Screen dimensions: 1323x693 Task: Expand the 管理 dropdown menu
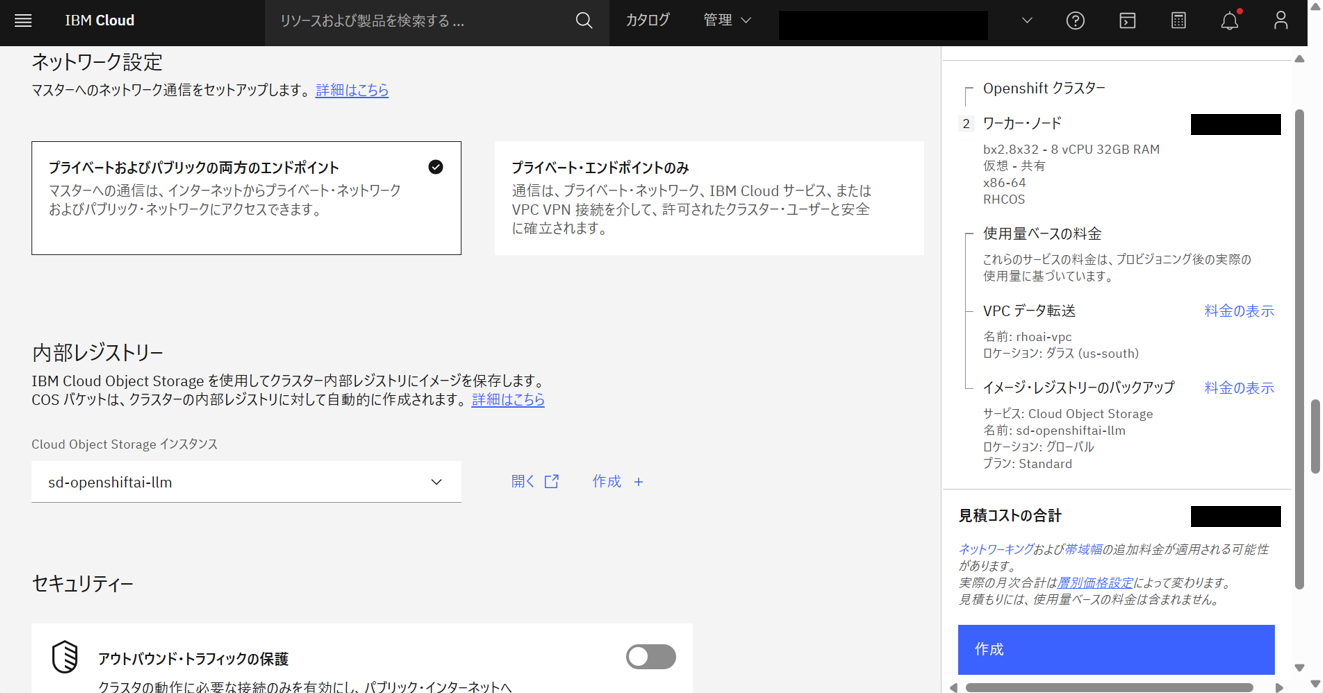727,20
